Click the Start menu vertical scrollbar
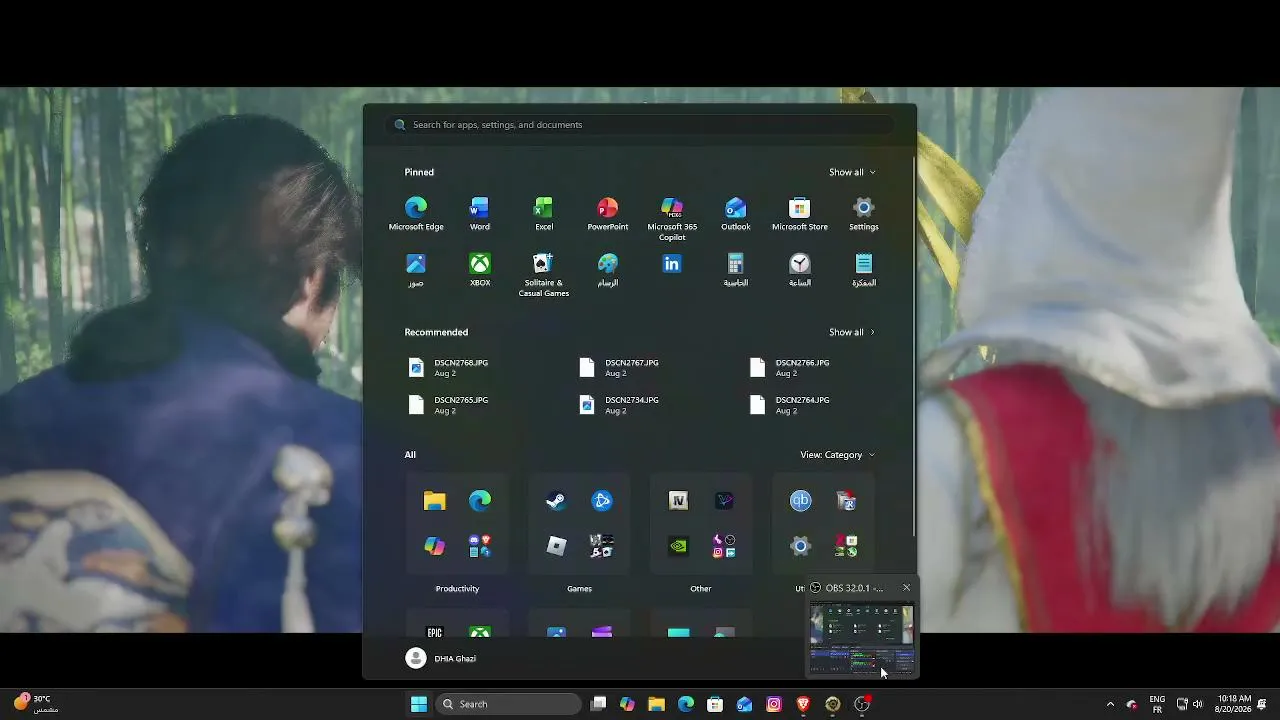 (913, 345)
